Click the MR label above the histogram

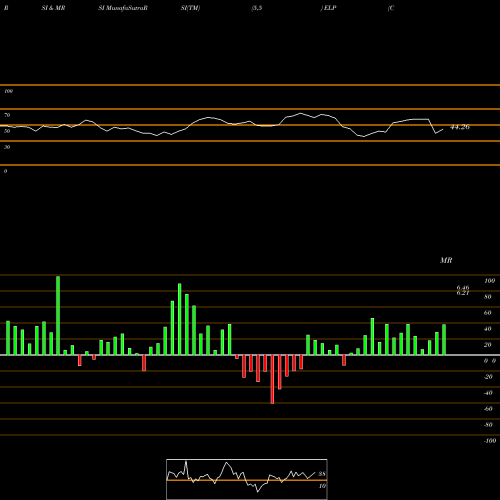tap(446, 260)
